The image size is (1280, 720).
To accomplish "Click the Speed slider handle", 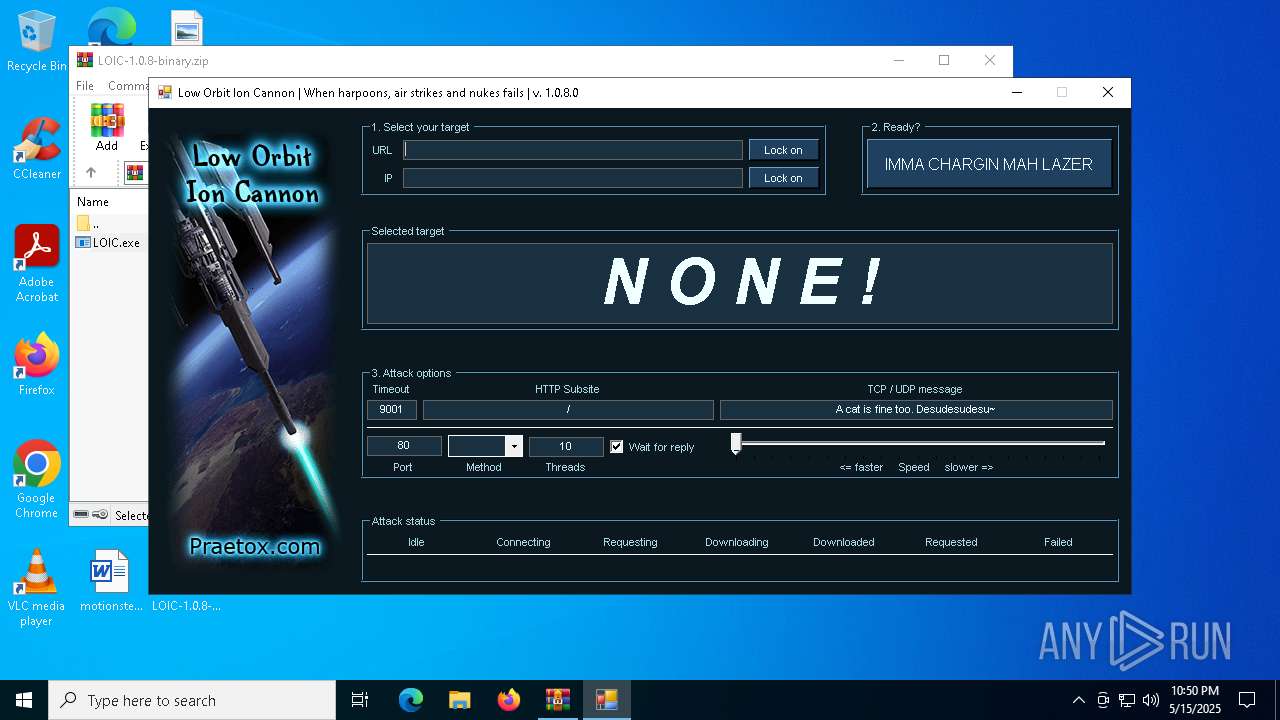I will [x=736, y=444].
